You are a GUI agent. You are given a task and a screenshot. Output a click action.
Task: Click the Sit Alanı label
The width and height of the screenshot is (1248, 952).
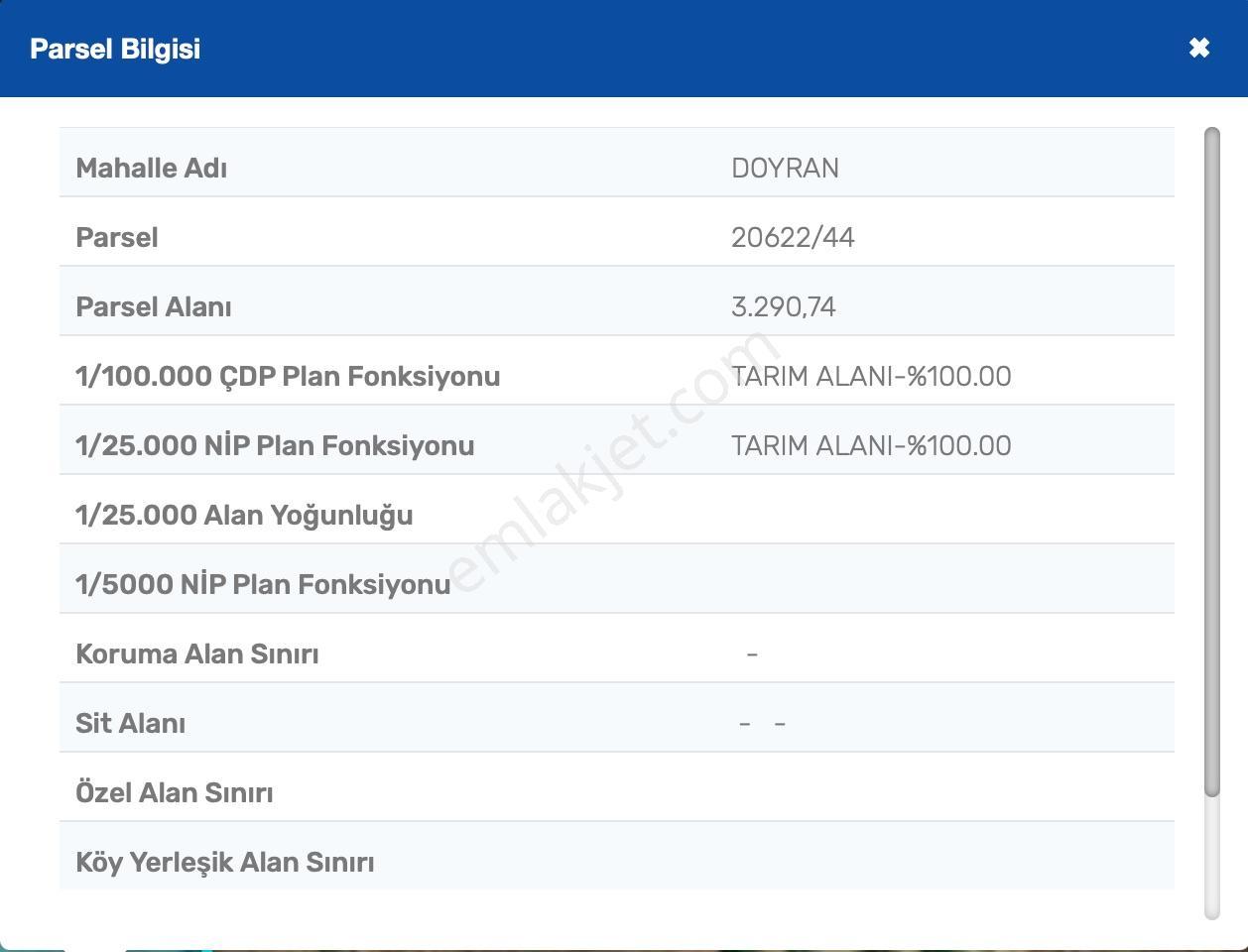[x=130, y=723]
